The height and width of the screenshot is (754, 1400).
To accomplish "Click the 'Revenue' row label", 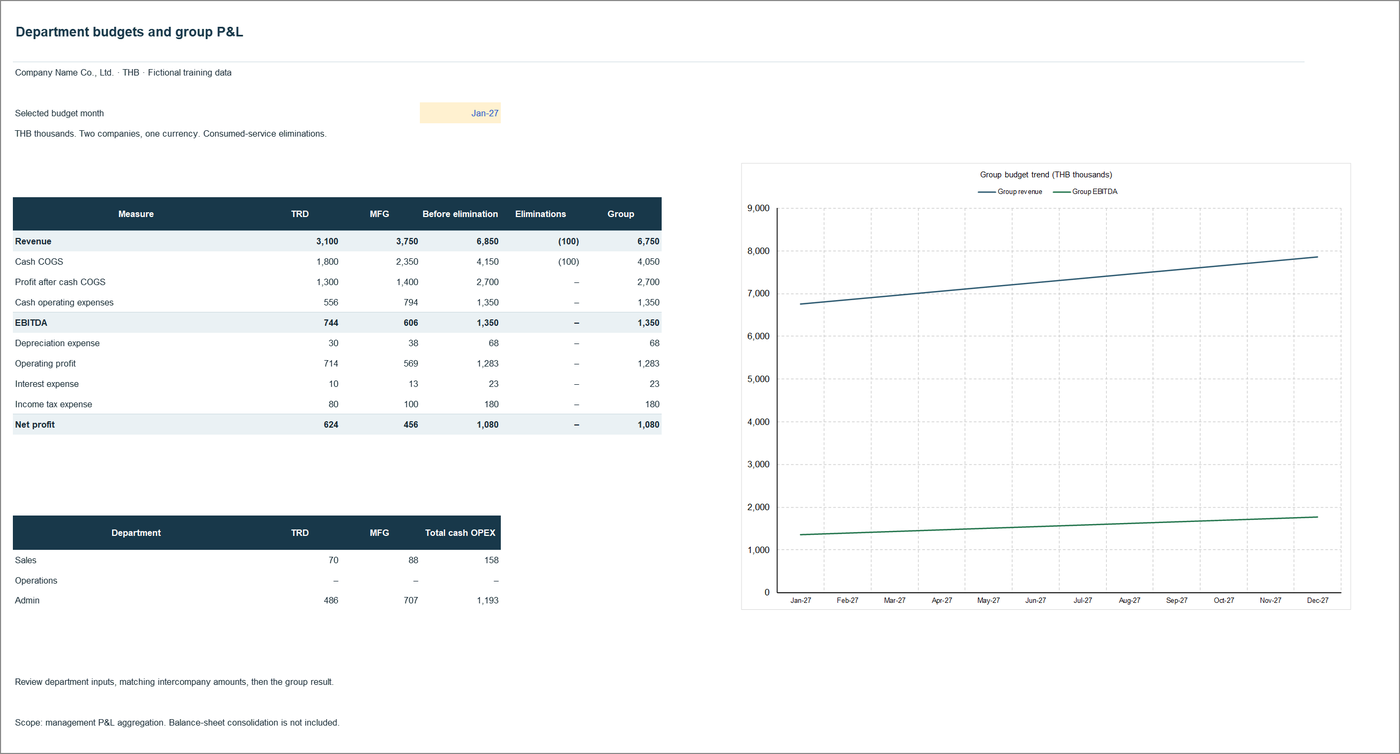I will click(33, 241).
